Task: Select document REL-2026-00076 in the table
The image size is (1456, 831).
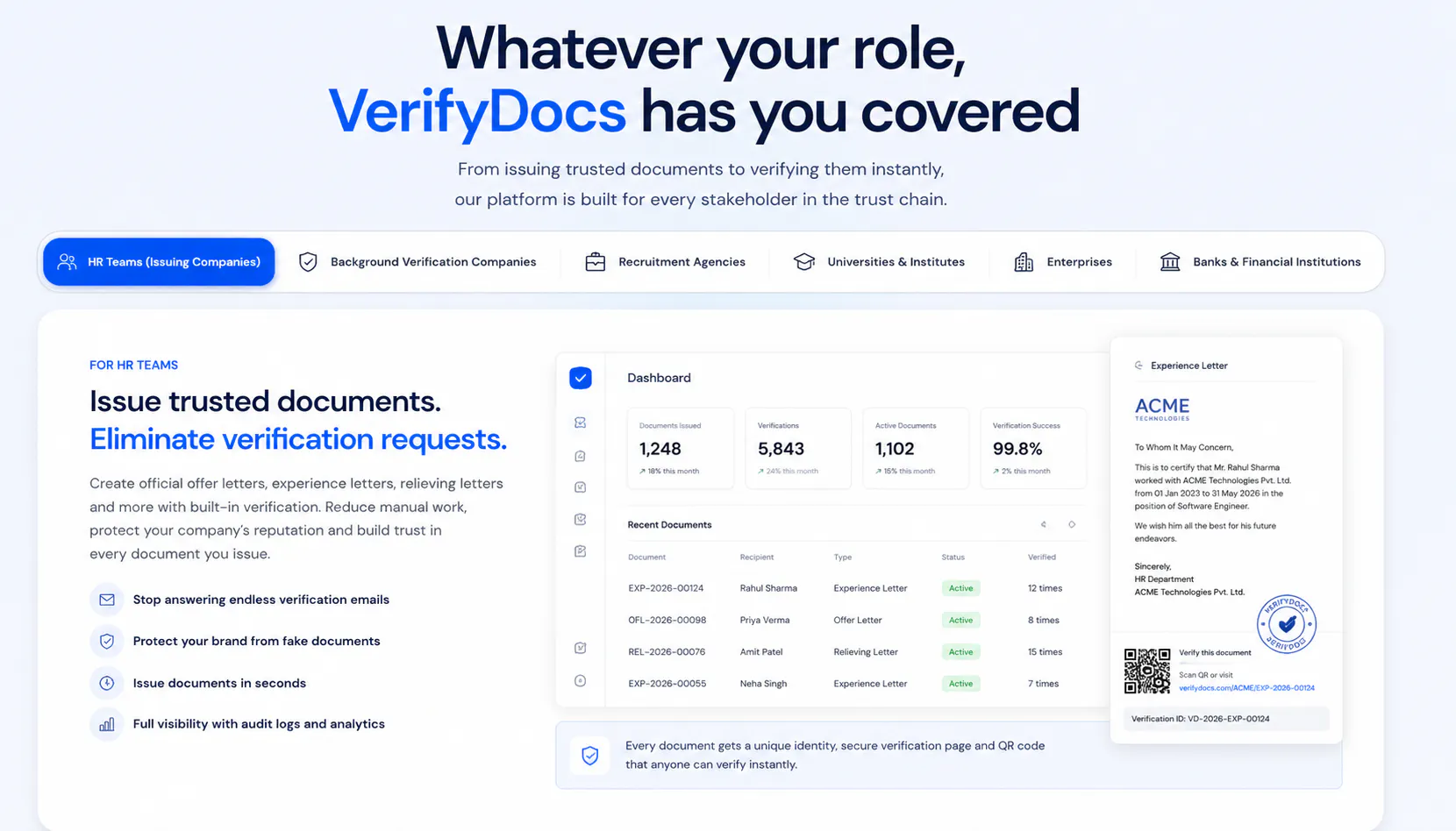Action: 667,652
